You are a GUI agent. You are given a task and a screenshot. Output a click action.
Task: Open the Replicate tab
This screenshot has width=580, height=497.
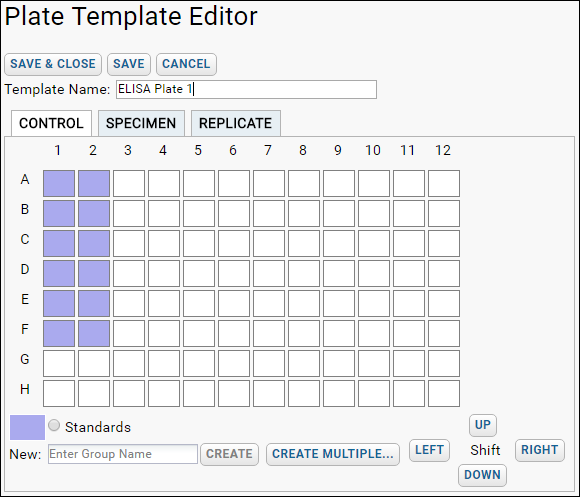[x=236, y=123]
